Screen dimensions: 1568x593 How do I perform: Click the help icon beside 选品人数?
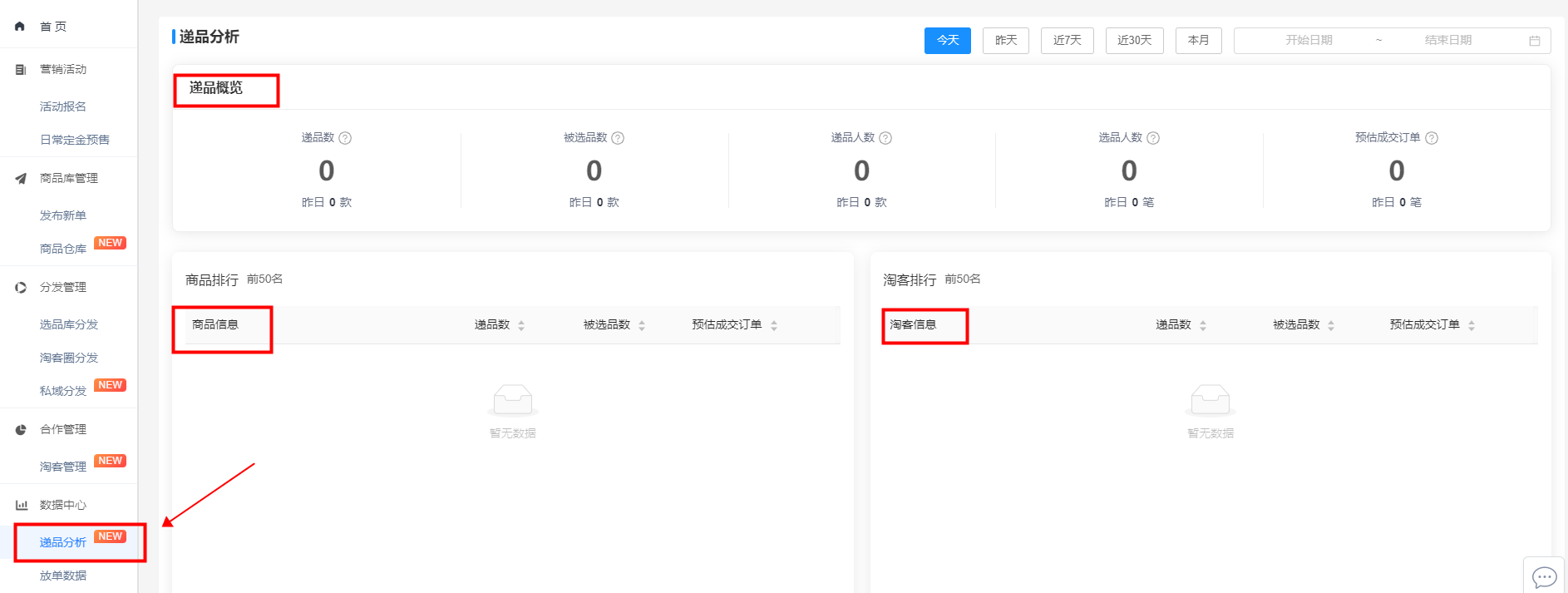1153,138
